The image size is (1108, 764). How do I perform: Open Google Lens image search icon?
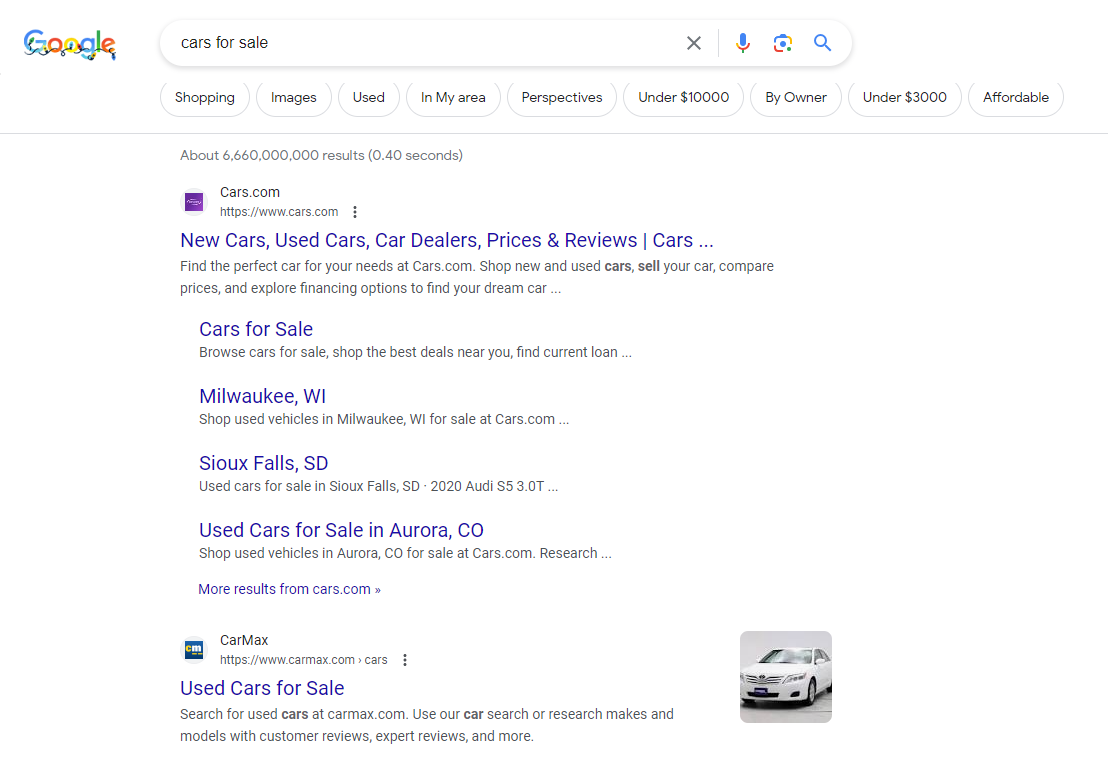(782, 43)
